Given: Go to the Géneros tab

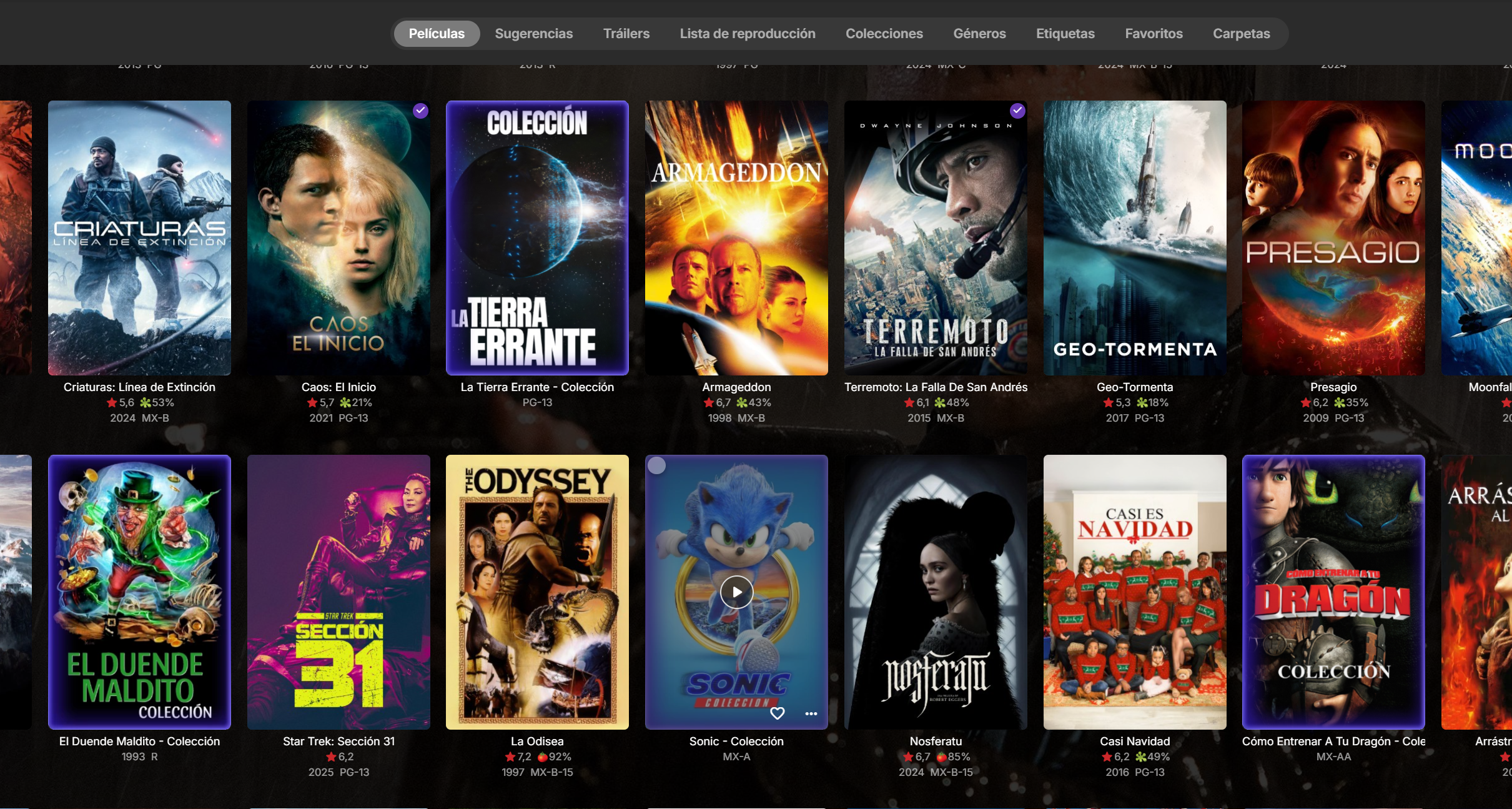Looking at the screenshot, I should point(979,34).
